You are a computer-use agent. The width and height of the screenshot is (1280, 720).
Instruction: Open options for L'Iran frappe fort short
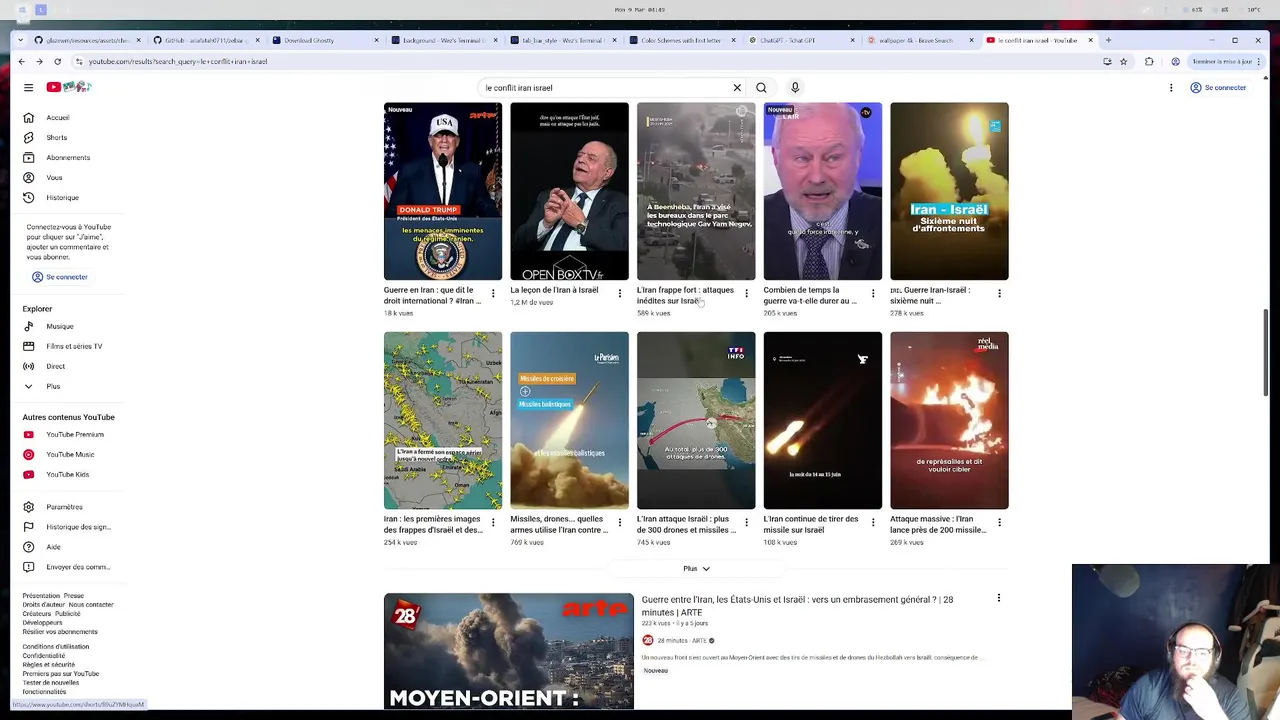746,293
